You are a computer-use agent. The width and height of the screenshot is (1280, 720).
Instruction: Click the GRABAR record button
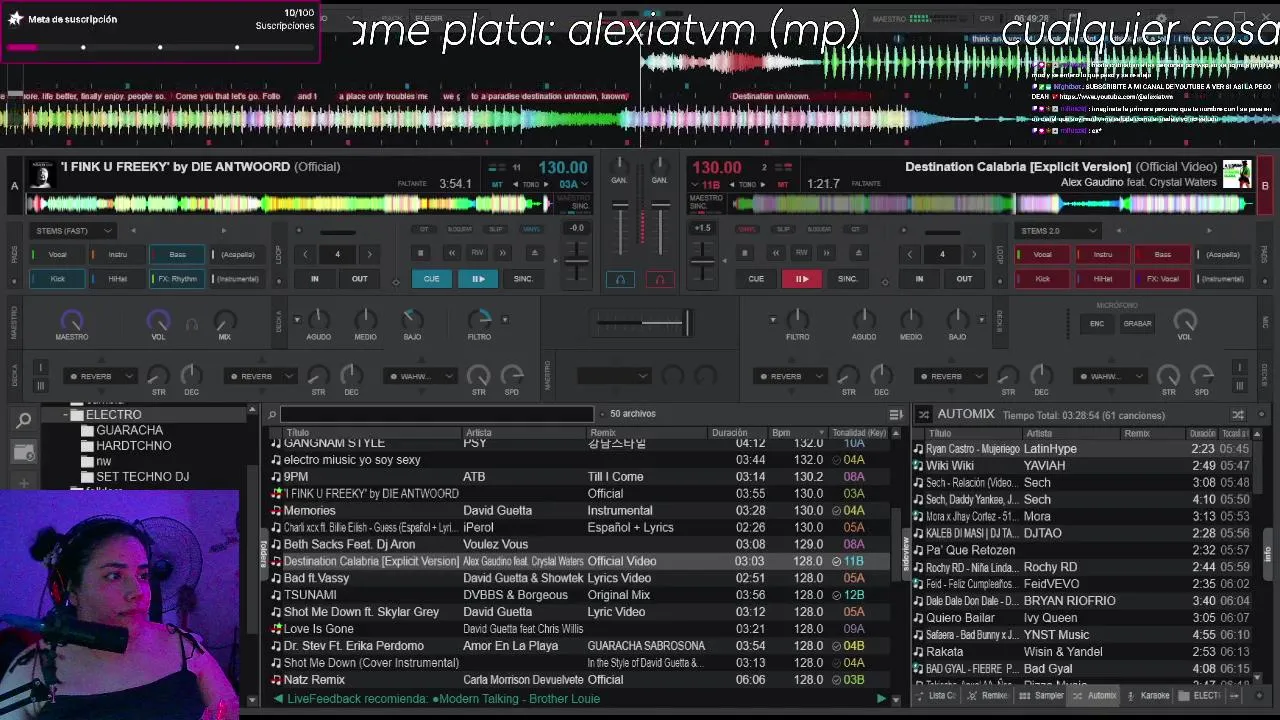(x=1137, y=324)
